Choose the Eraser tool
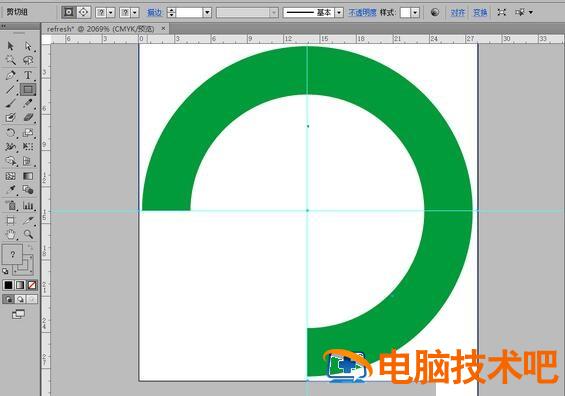The height and width of the screenshot is (396, 565). click(x=28, y=117)
